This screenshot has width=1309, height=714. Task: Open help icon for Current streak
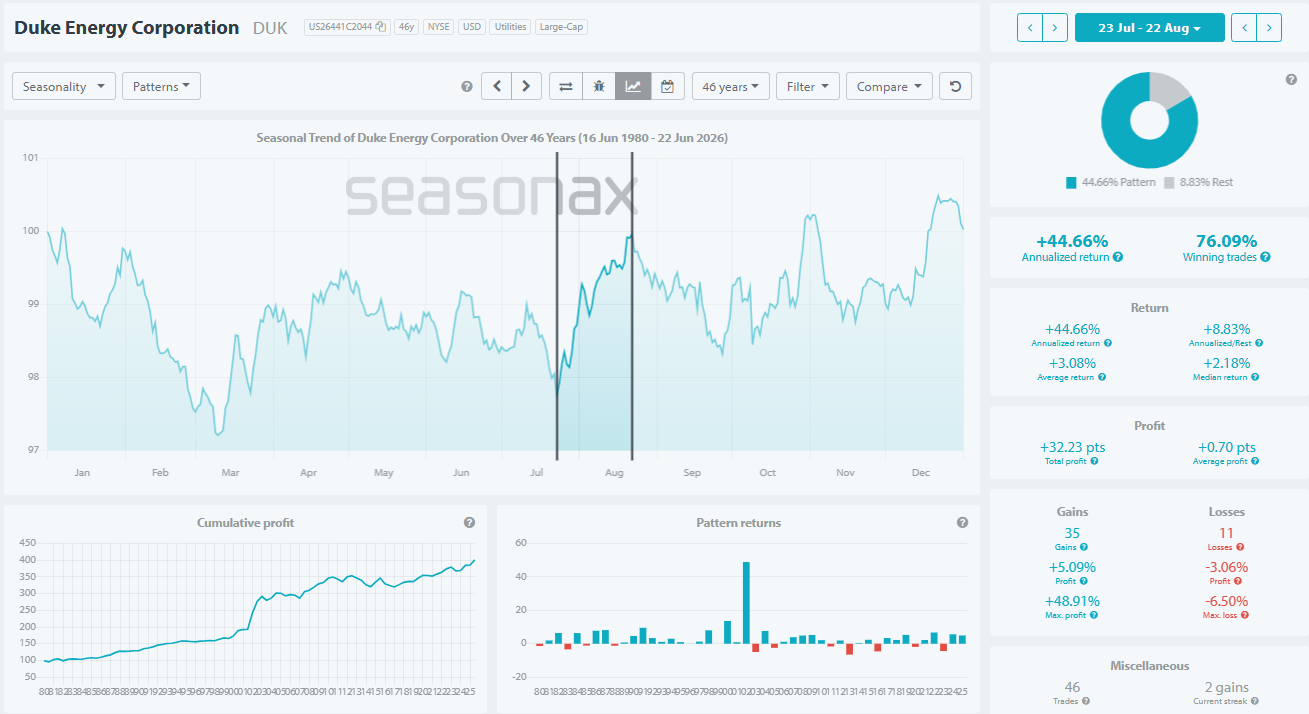(x=1257, y=701)
